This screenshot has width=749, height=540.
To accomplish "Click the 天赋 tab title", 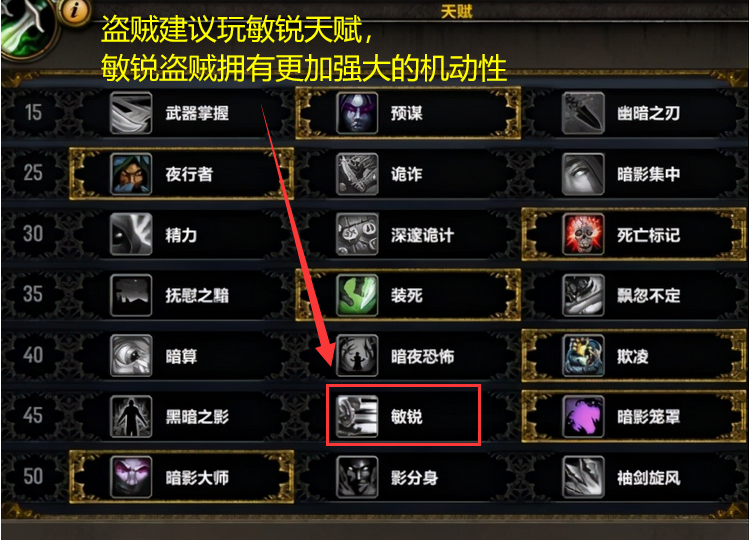I will [x=456, y=11].
